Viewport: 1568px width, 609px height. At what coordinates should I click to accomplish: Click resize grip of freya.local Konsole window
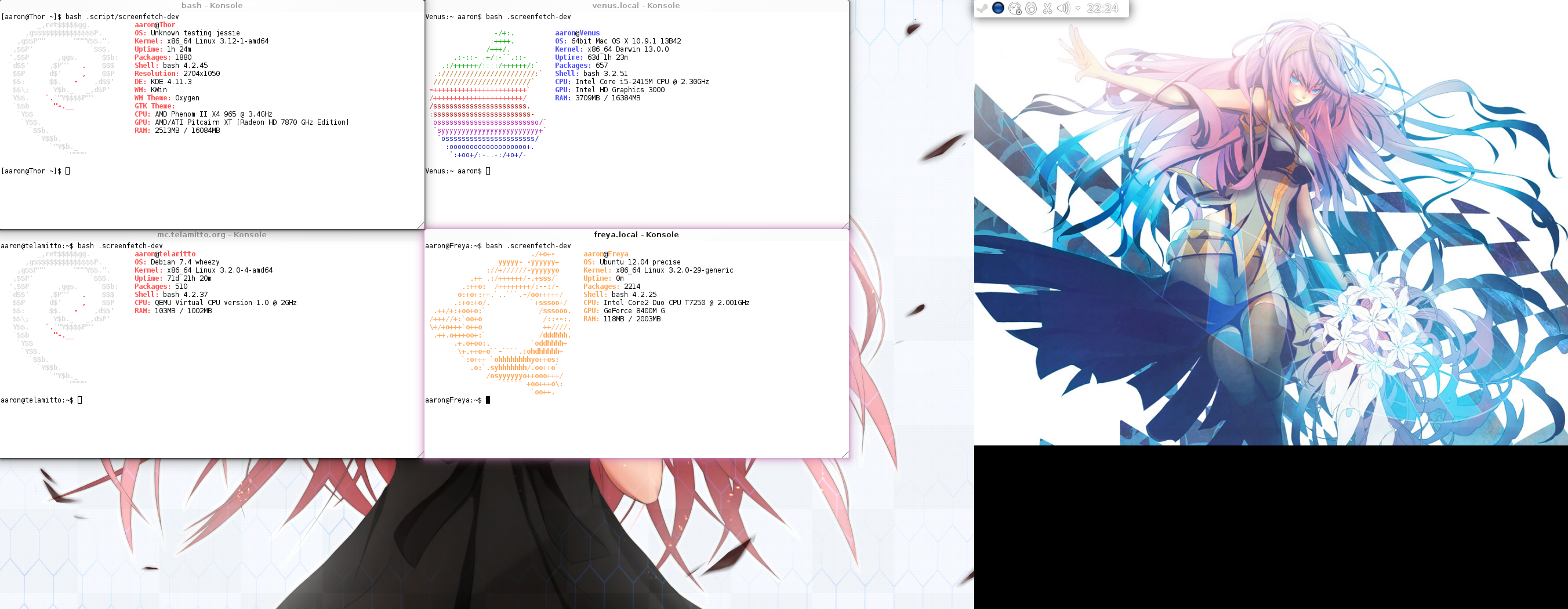pyautogui.click(x=845, y=454)
